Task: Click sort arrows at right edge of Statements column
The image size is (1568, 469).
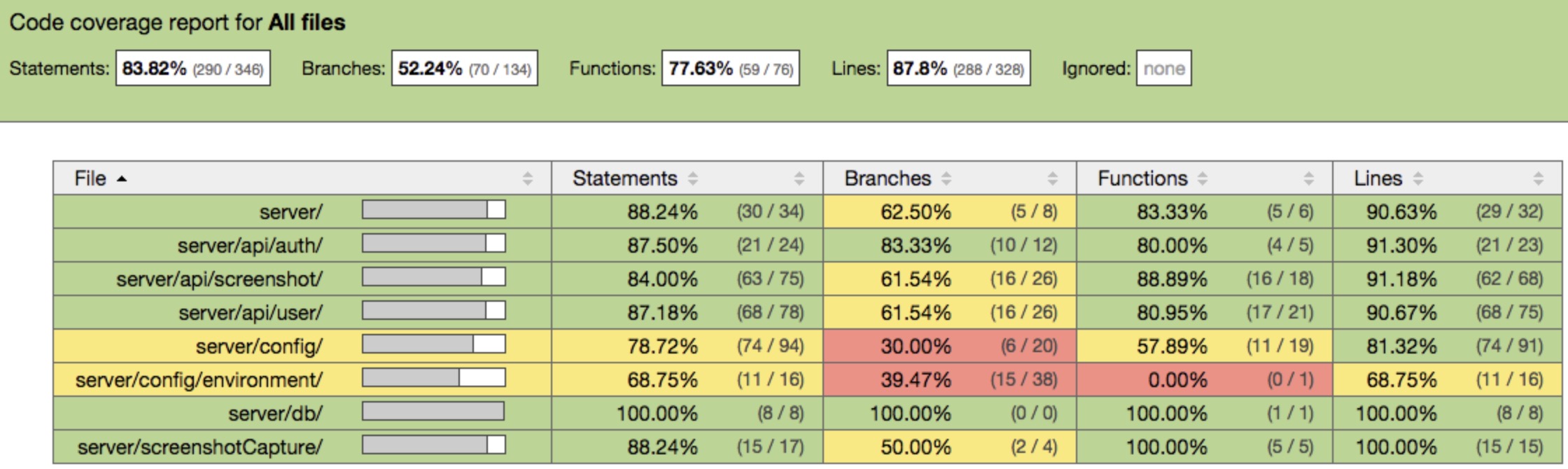Action: click(799, 178)
